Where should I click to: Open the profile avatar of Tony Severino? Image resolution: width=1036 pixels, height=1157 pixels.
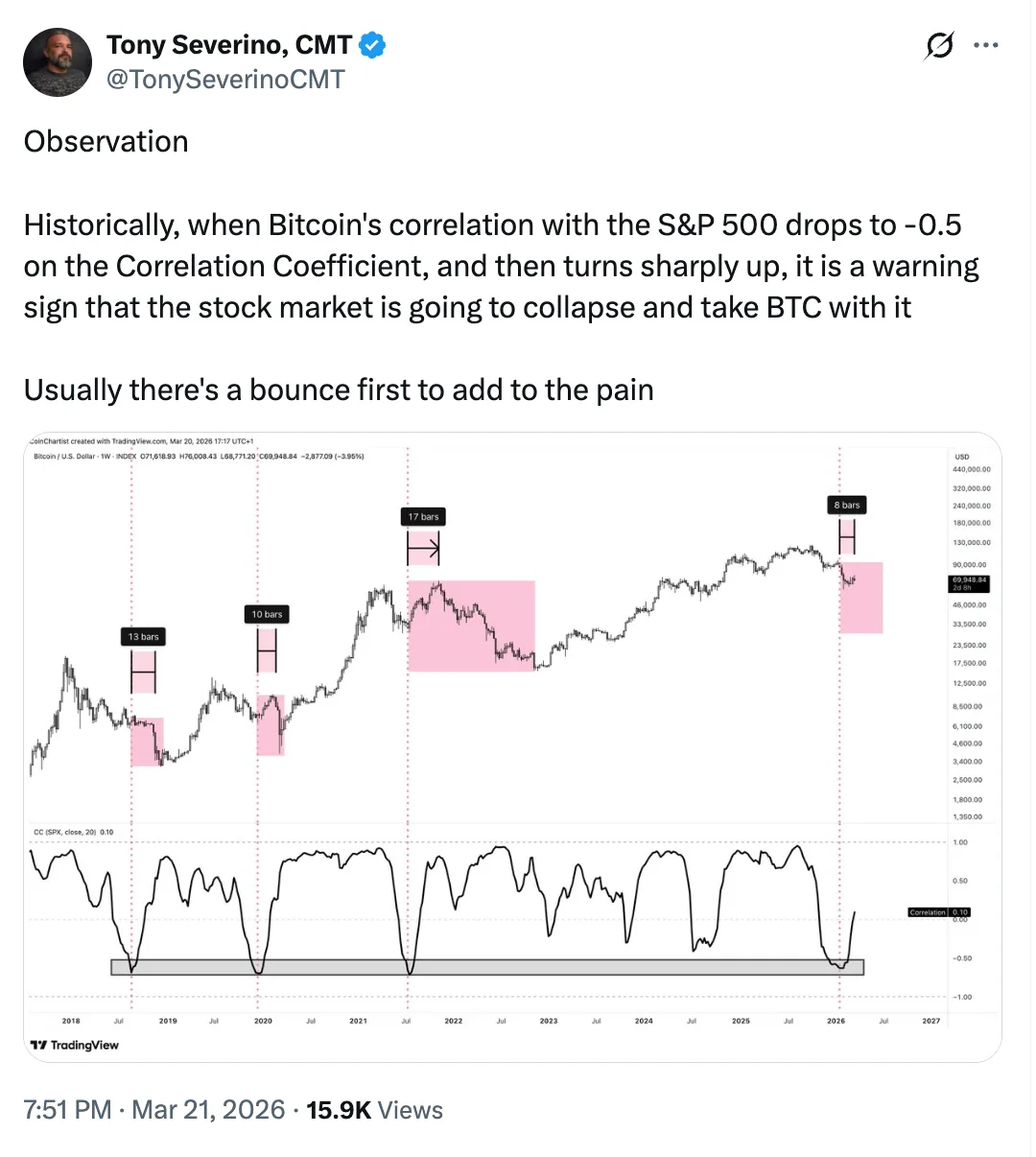[58, 61]
